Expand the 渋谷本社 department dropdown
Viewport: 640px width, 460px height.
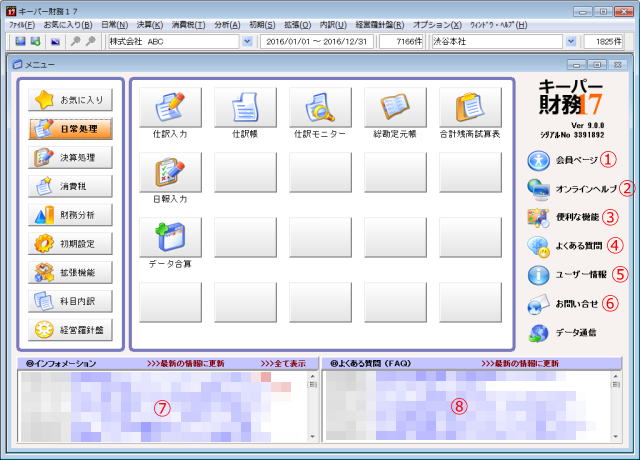[571, 42]
